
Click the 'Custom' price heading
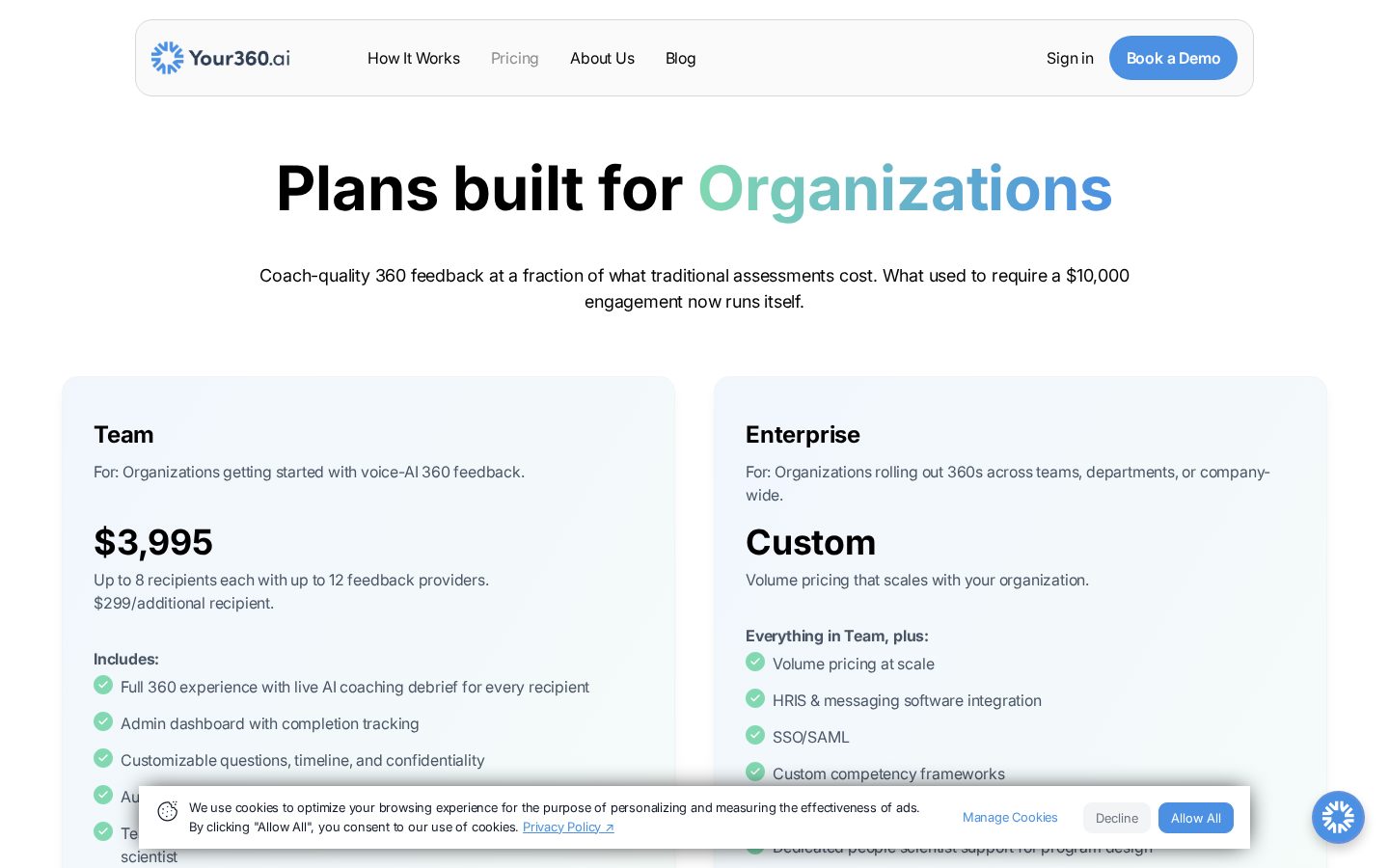pyautogui.click(x=810, y=542)
